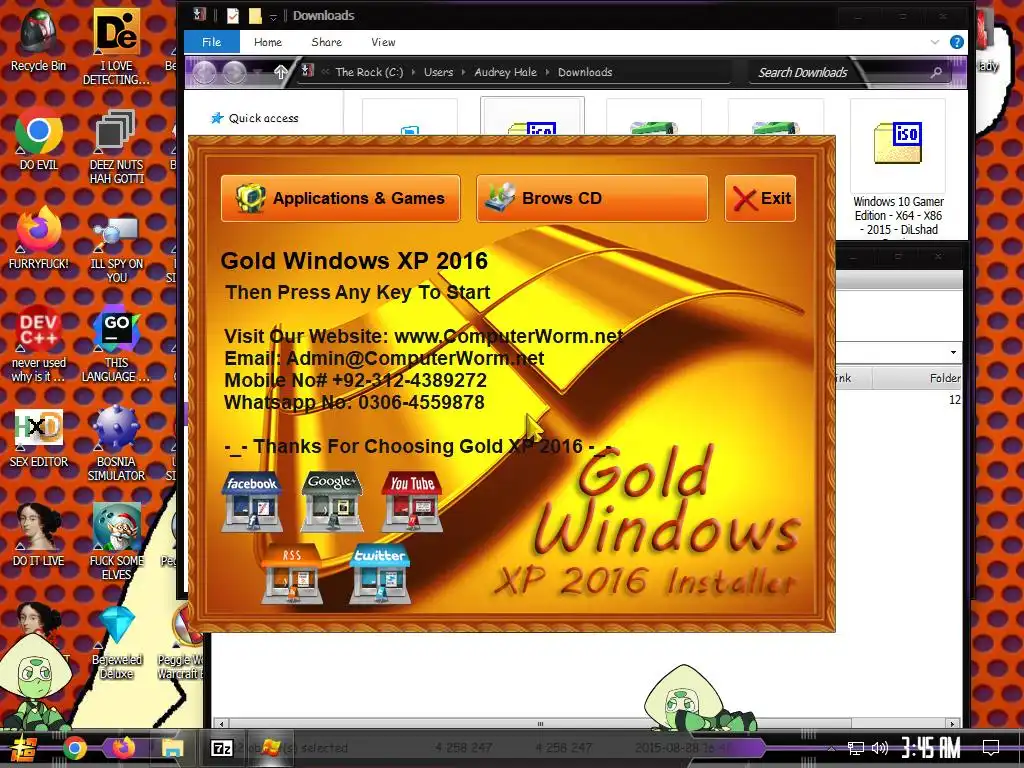1024x768 pixels.
Task: Open the View ribbon tab
Action: pyautogui.click(x=383, y=42)
